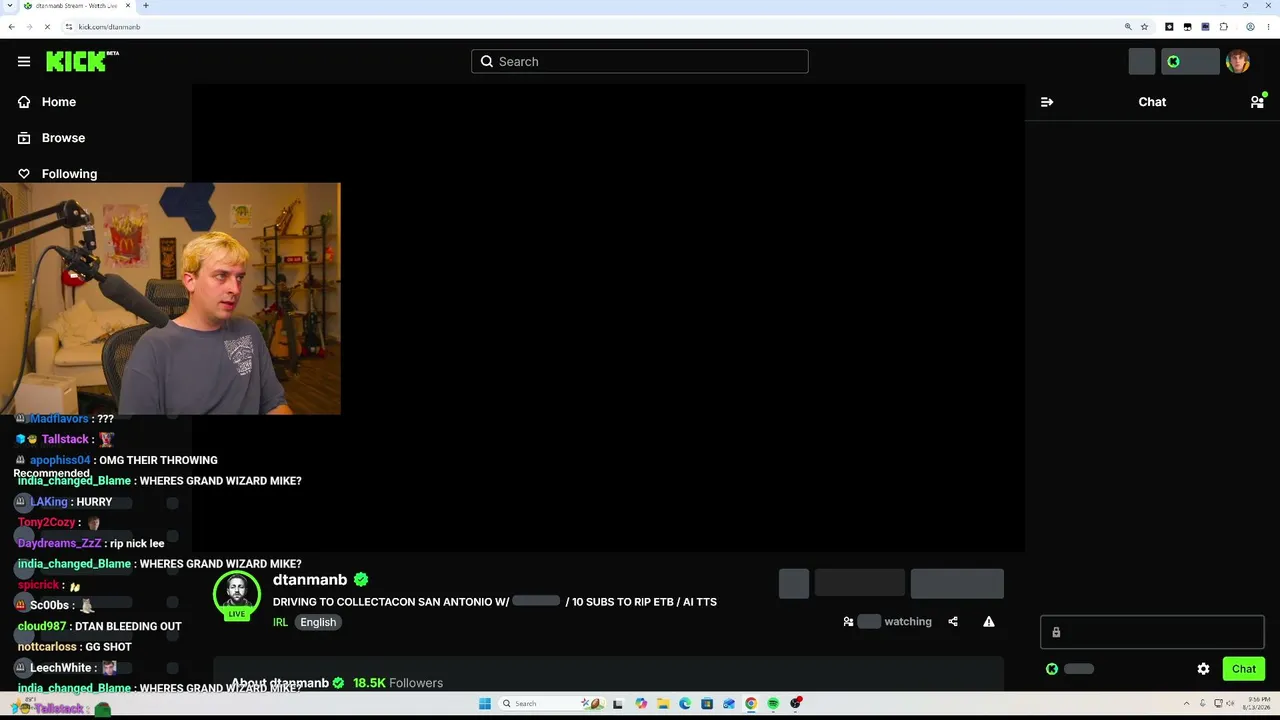Click the Chat panel heading
Viewport: 1280px width, 720px height.
point(1152,102)
